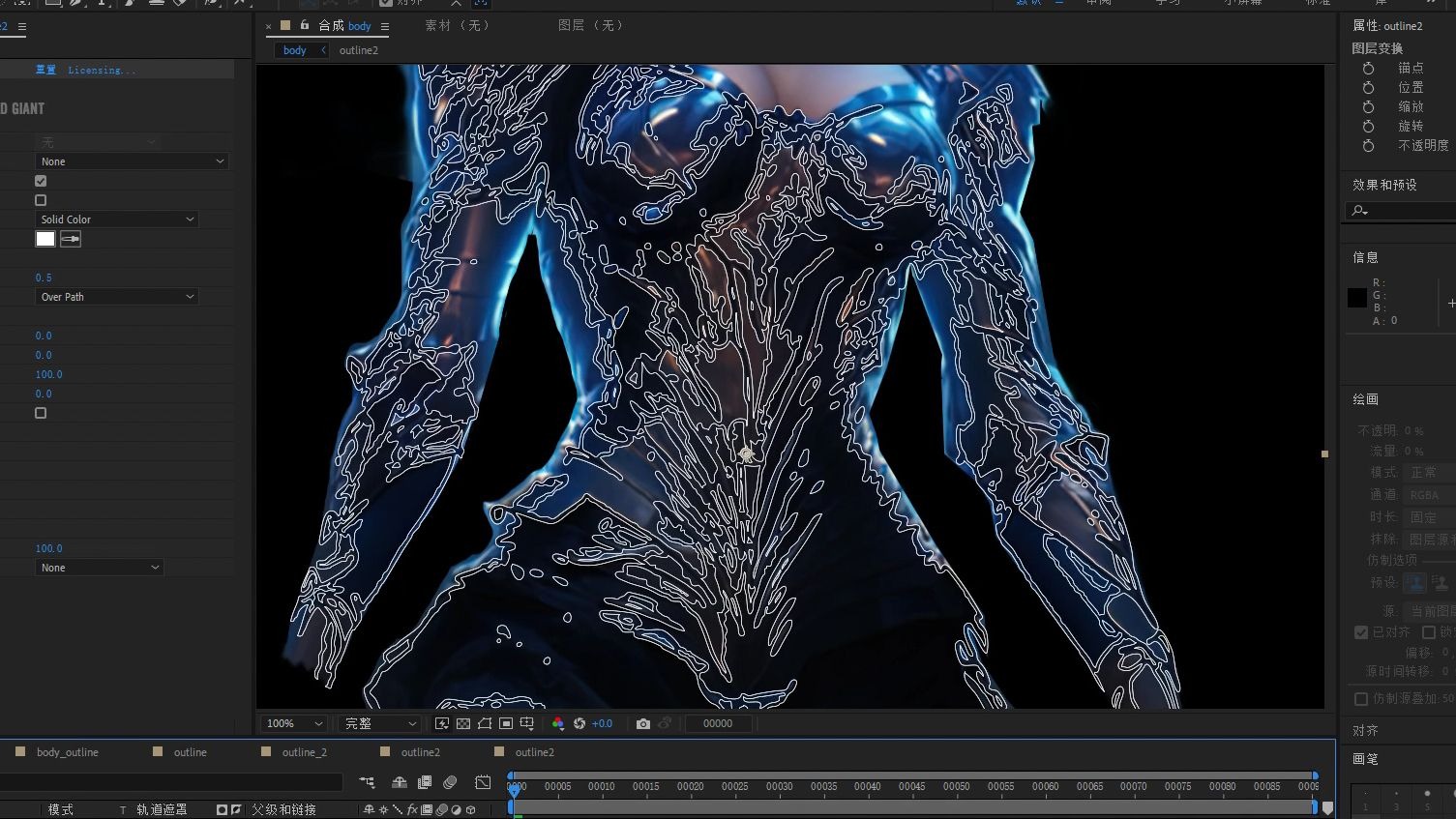This screenshot has width=1456, height=819.
Task: Uncheck the checked checkbox in the Red Giant panel
Action: tap(40, 180)
